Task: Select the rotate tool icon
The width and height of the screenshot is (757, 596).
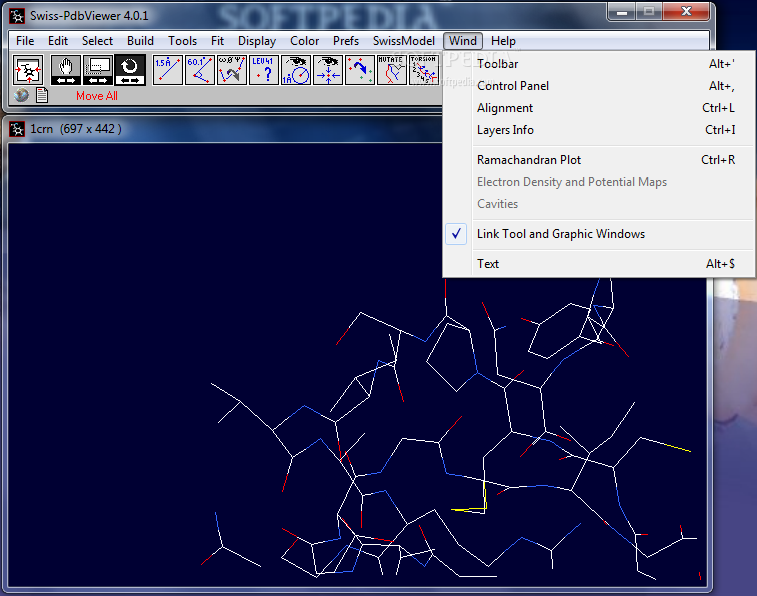Action: pos(130,70)
